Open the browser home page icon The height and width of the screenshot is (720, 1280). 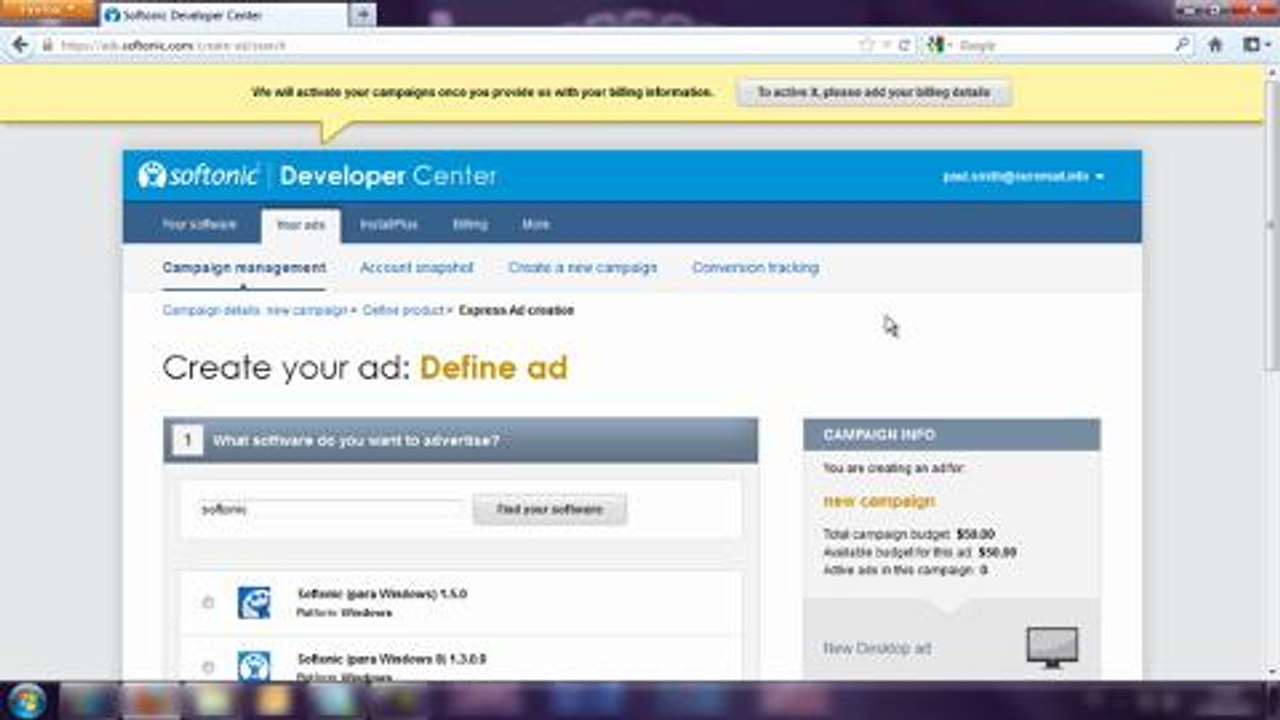click(1216, 45)
